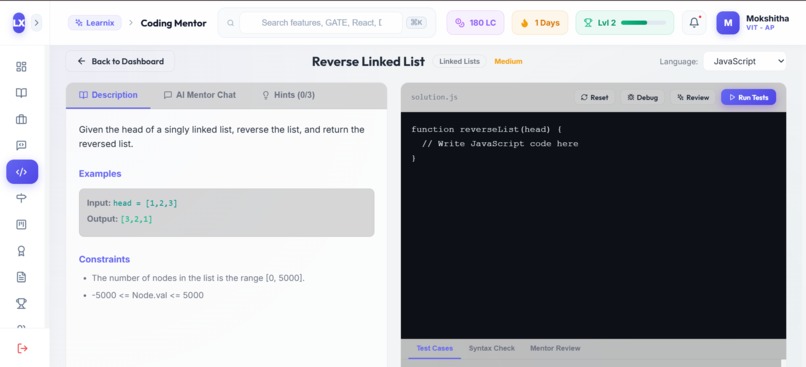Click the Medium difficulty label
Image resolution: width=806 pixels, height=367 pixels.
(508, 61)
